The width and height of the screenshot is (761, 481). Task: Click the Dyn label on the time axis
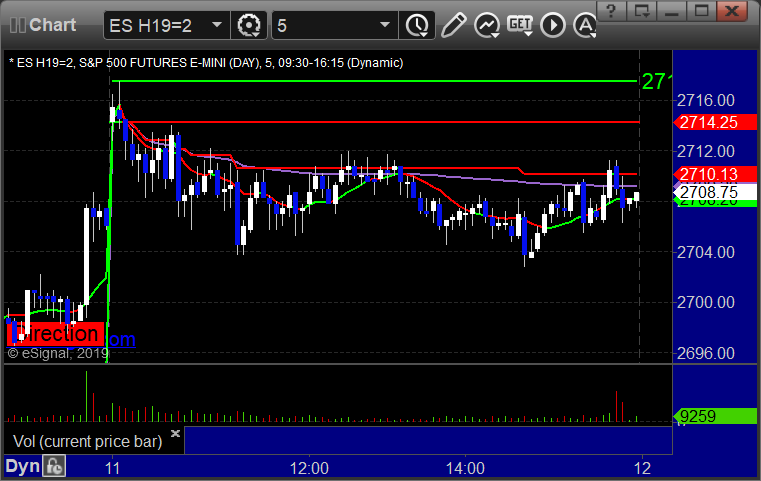[x=22, y=466]
